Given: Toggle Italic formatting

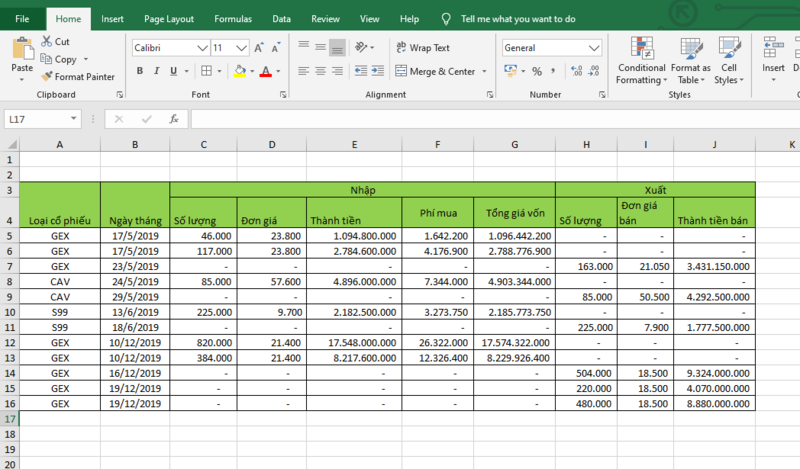Looking at the screenshot, I should tap(157, 71).
